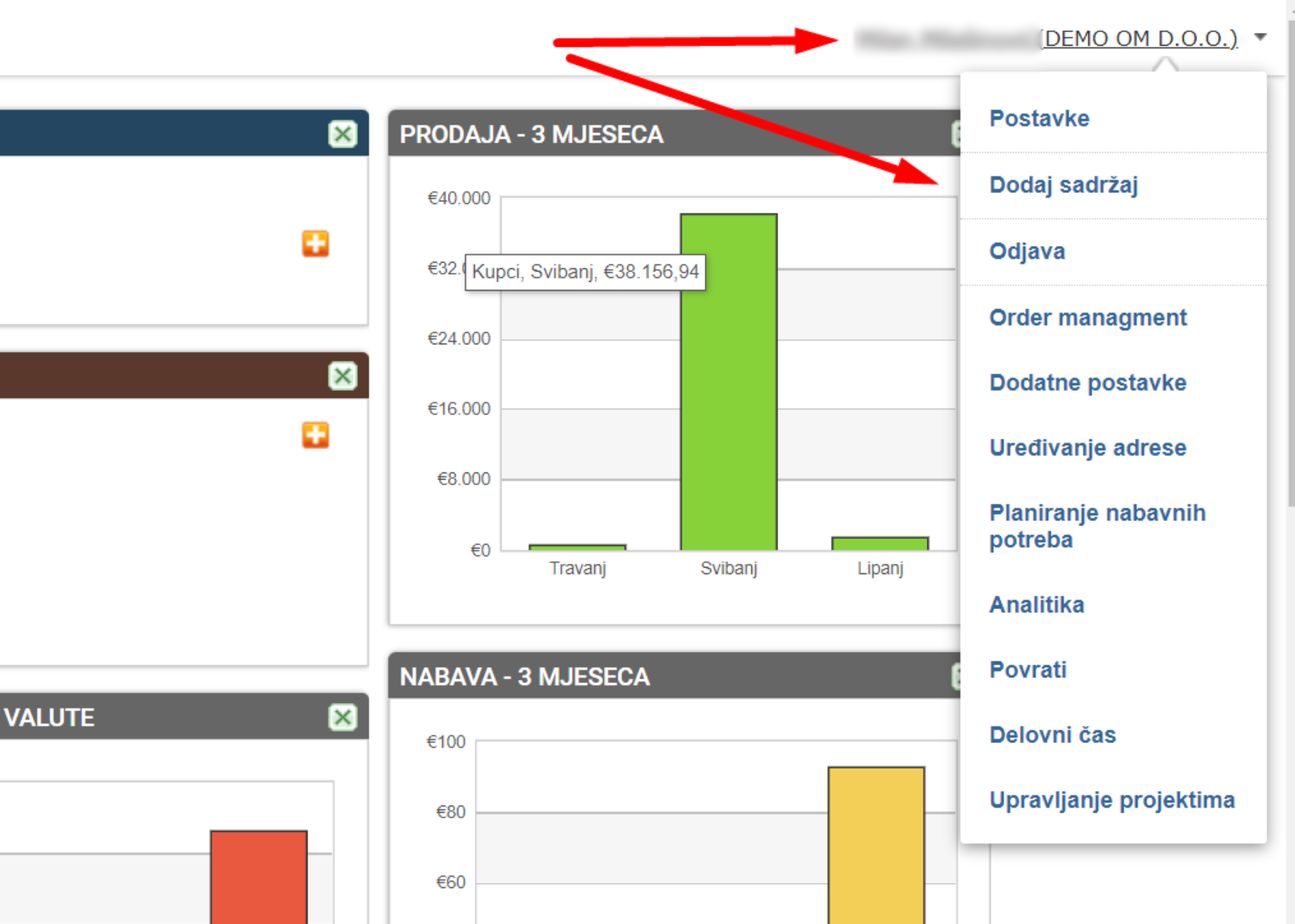Viewport: 1295px width, 924px height.
Task: Choose Povrati menu entry
Action: (1028, 669)
